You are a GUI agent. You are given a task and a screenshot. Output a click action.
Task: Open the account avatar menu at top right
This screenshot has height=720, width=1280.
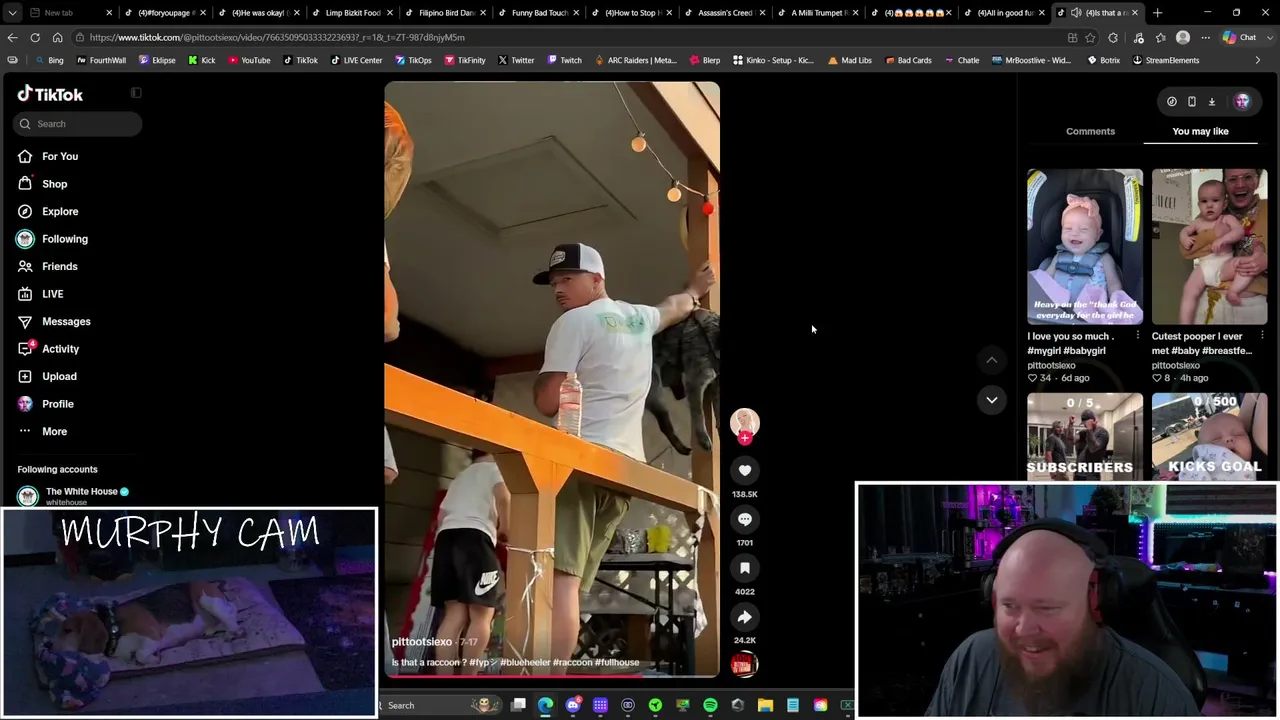point(1242,101)
